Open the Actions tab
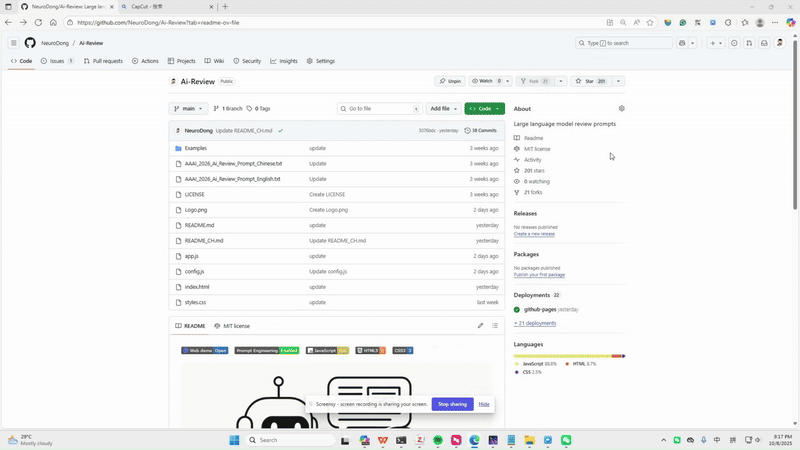Viewport: 800px width, 450px height. point(145,61)
